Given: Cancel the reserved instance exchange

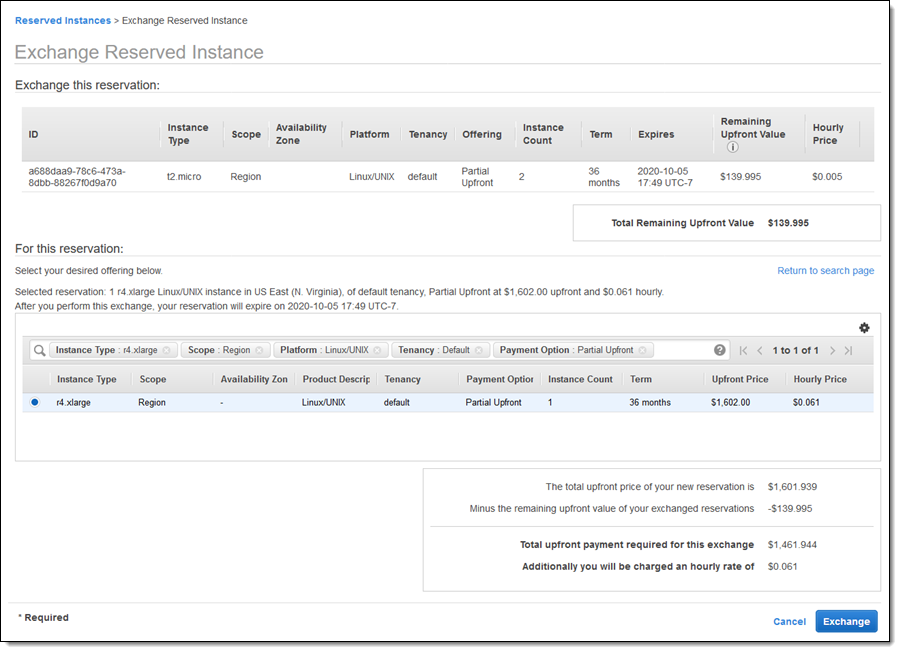Looking at the screenshot, I should (789, 621).
